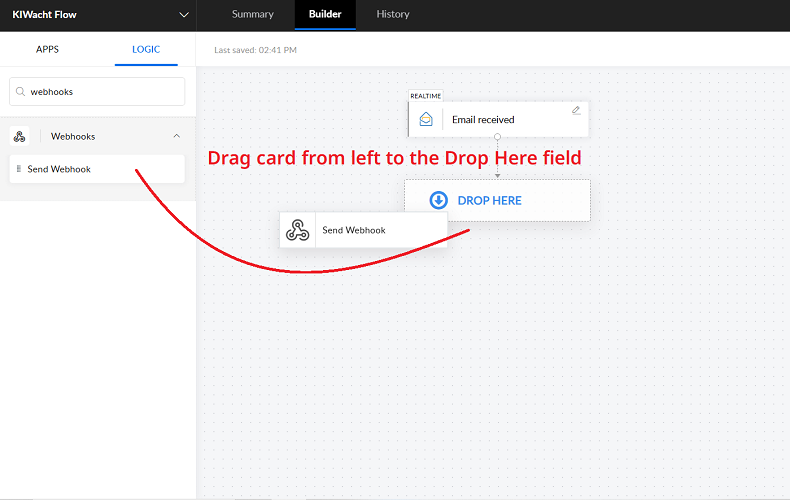Click the connector circle below Email received
The height and width of the screenshot is (500, 790).
[x=497, y=138]
